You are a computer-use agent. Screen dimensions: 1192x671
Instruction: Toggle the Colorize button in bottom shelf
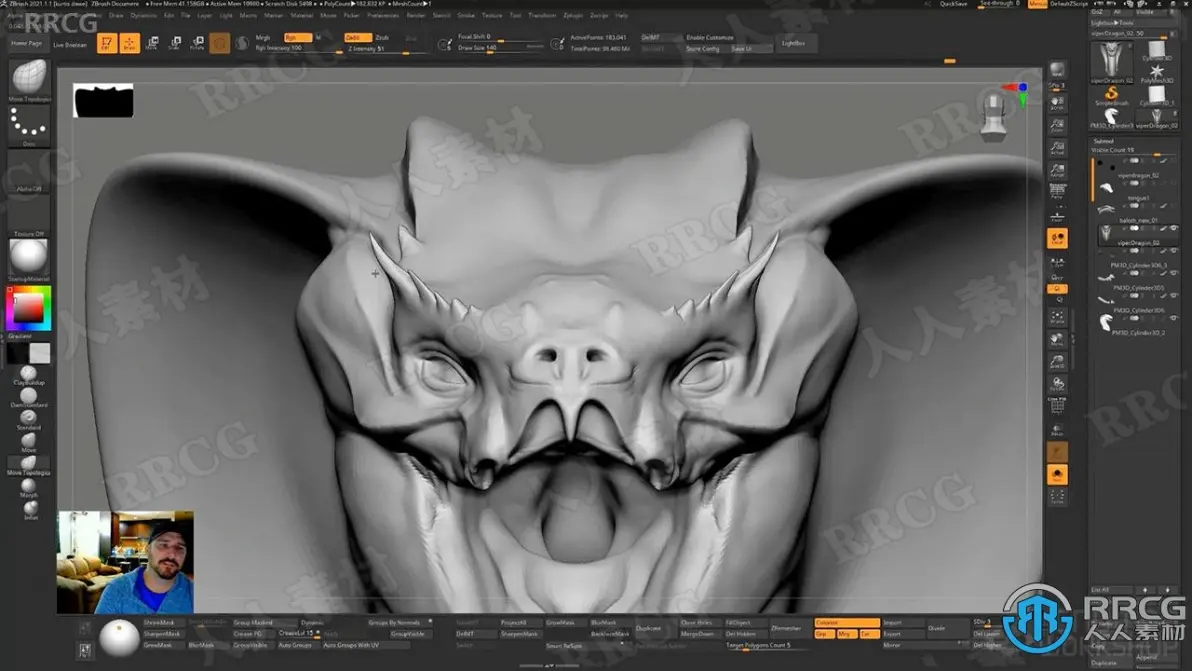(x=847, y=622)
